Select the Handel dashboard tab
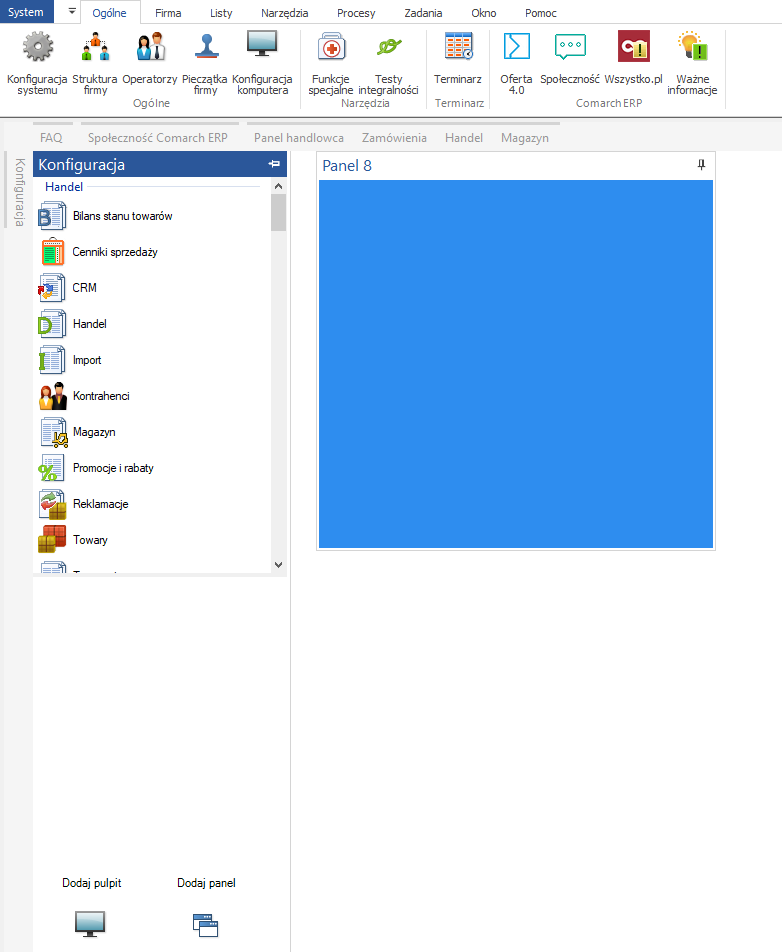The width and height of the screenshot is (782, 952). pos(464,138)
